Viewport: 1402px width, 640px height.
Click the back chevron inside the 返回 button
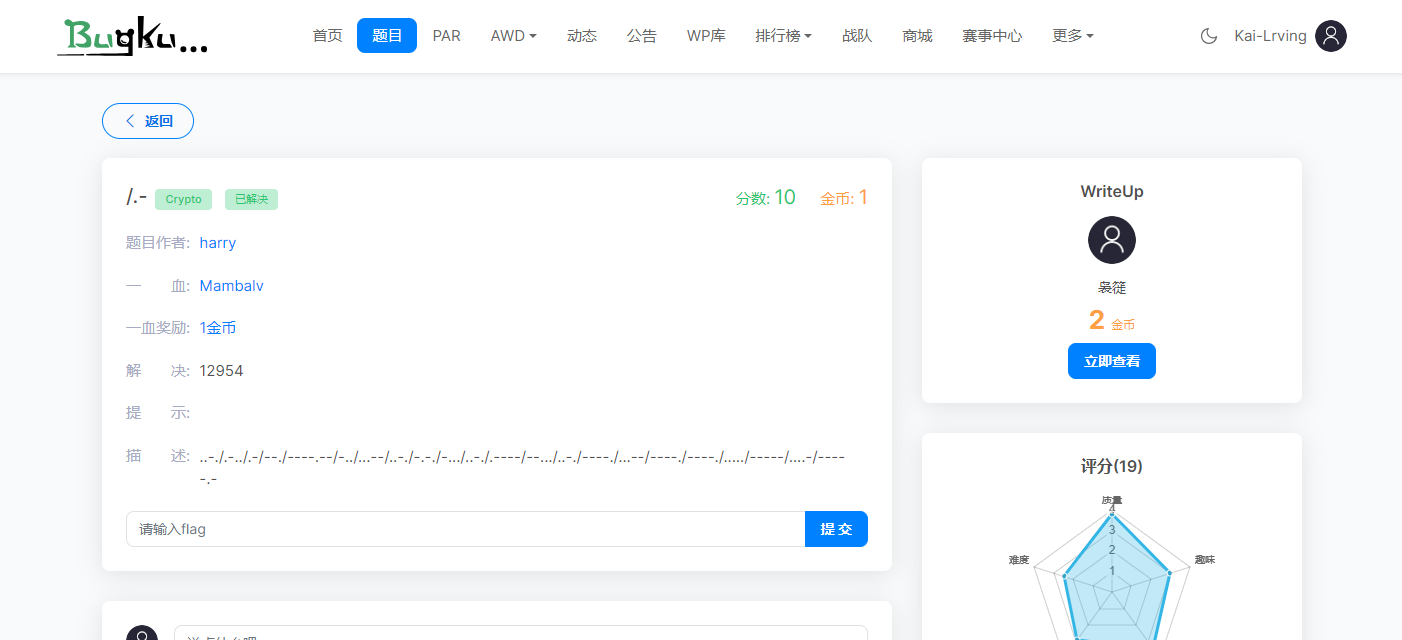pyautogui.click(x=130, y=120)
